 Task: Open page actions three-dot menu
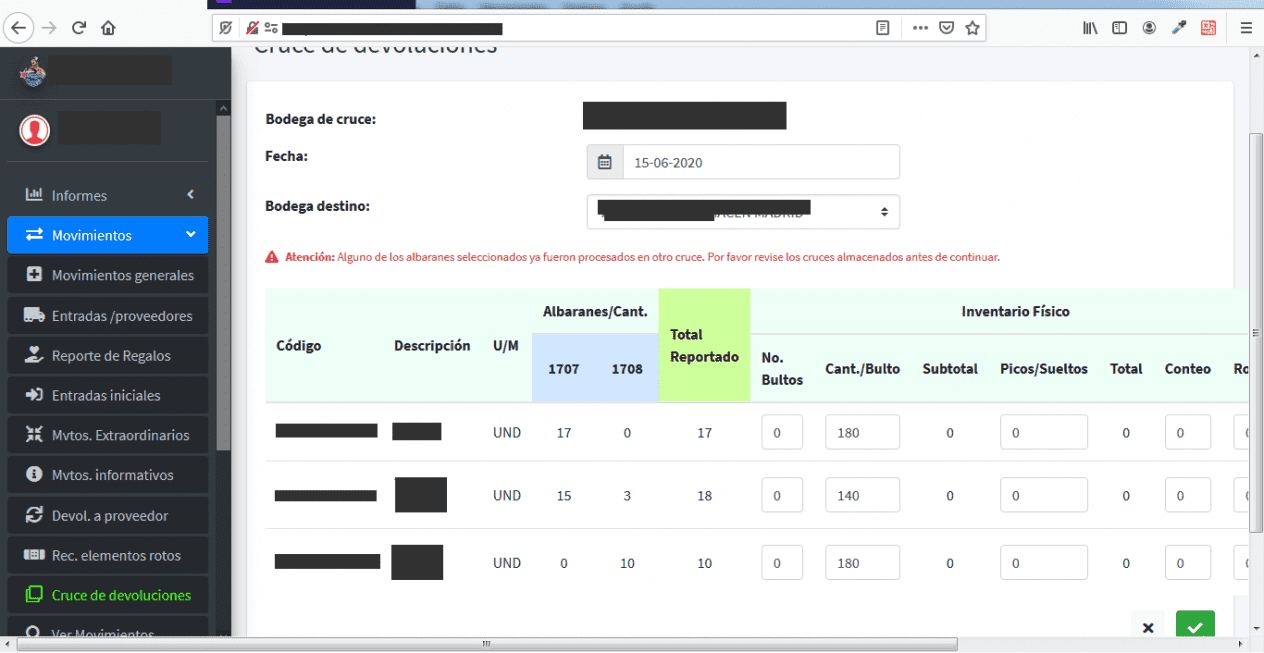pos(920,28)
